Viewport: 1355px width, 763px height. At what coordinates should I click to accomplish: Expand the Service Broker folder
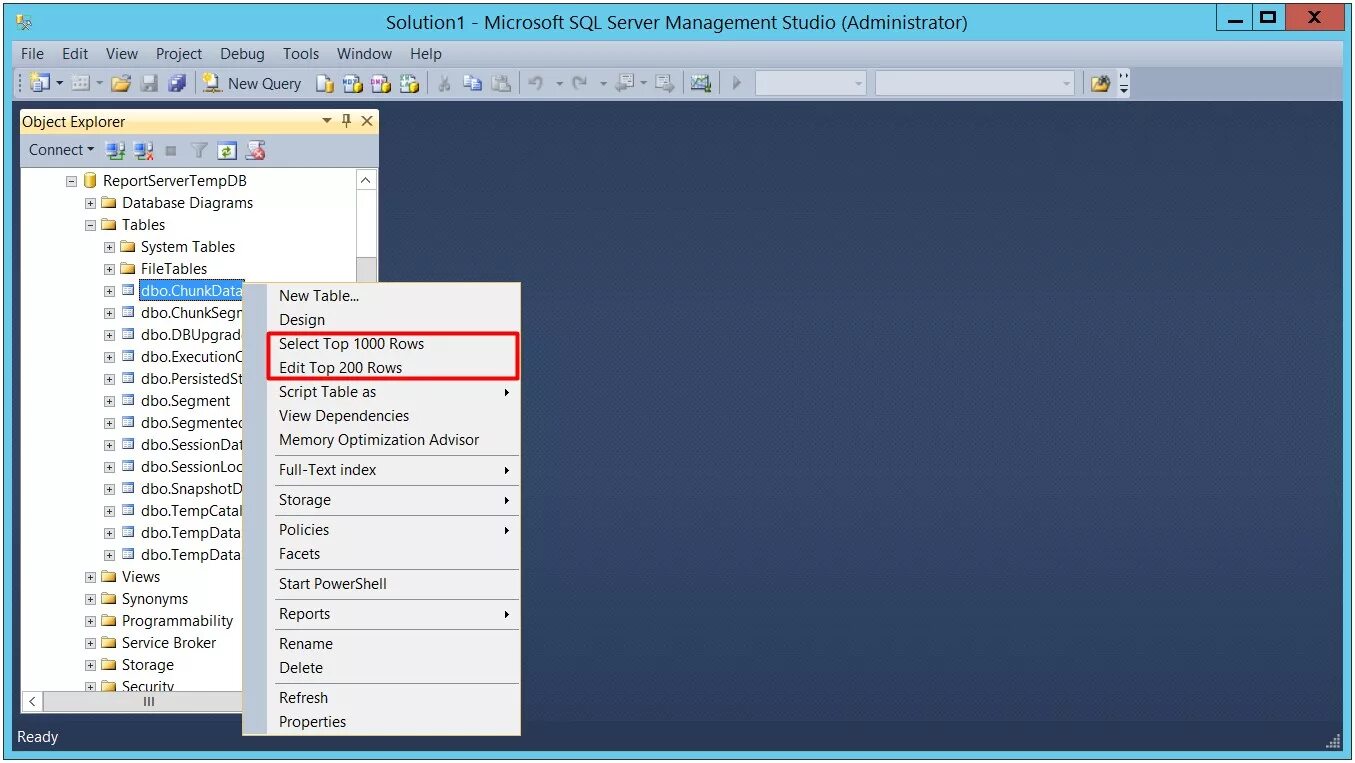(90, 643)
